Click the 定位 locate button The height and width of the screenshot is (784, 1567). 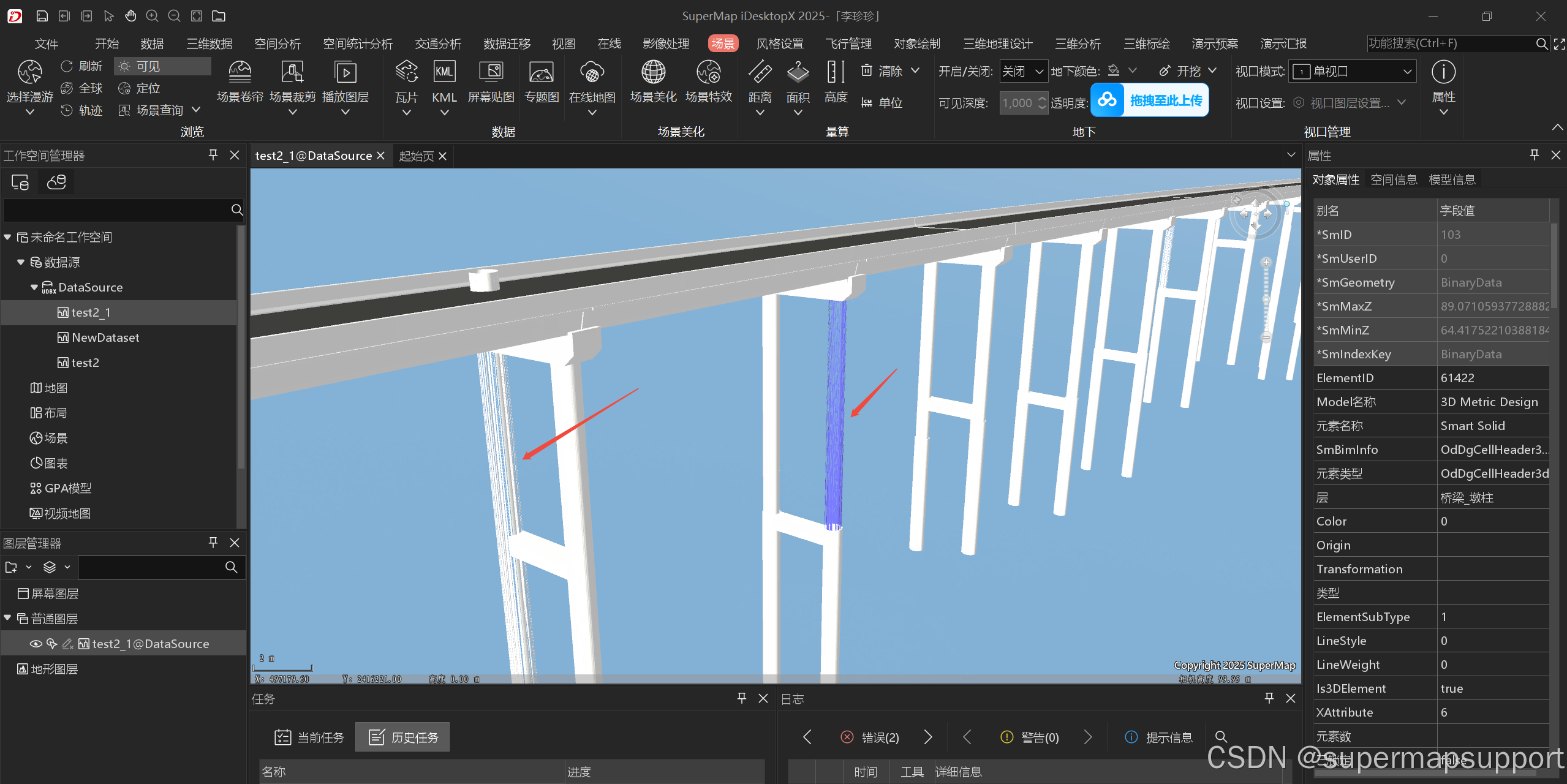pyautogui.click(x=139, y=88)
